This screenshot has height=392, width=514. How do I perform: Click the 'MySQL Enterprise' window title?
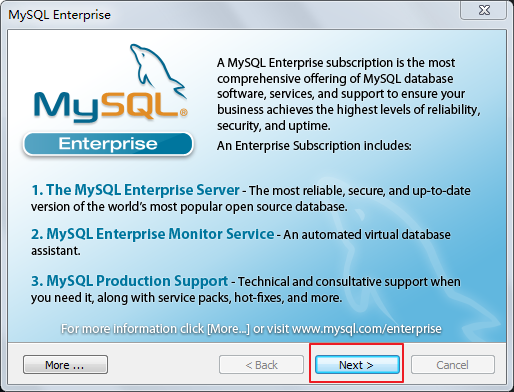tap(60, 15)
